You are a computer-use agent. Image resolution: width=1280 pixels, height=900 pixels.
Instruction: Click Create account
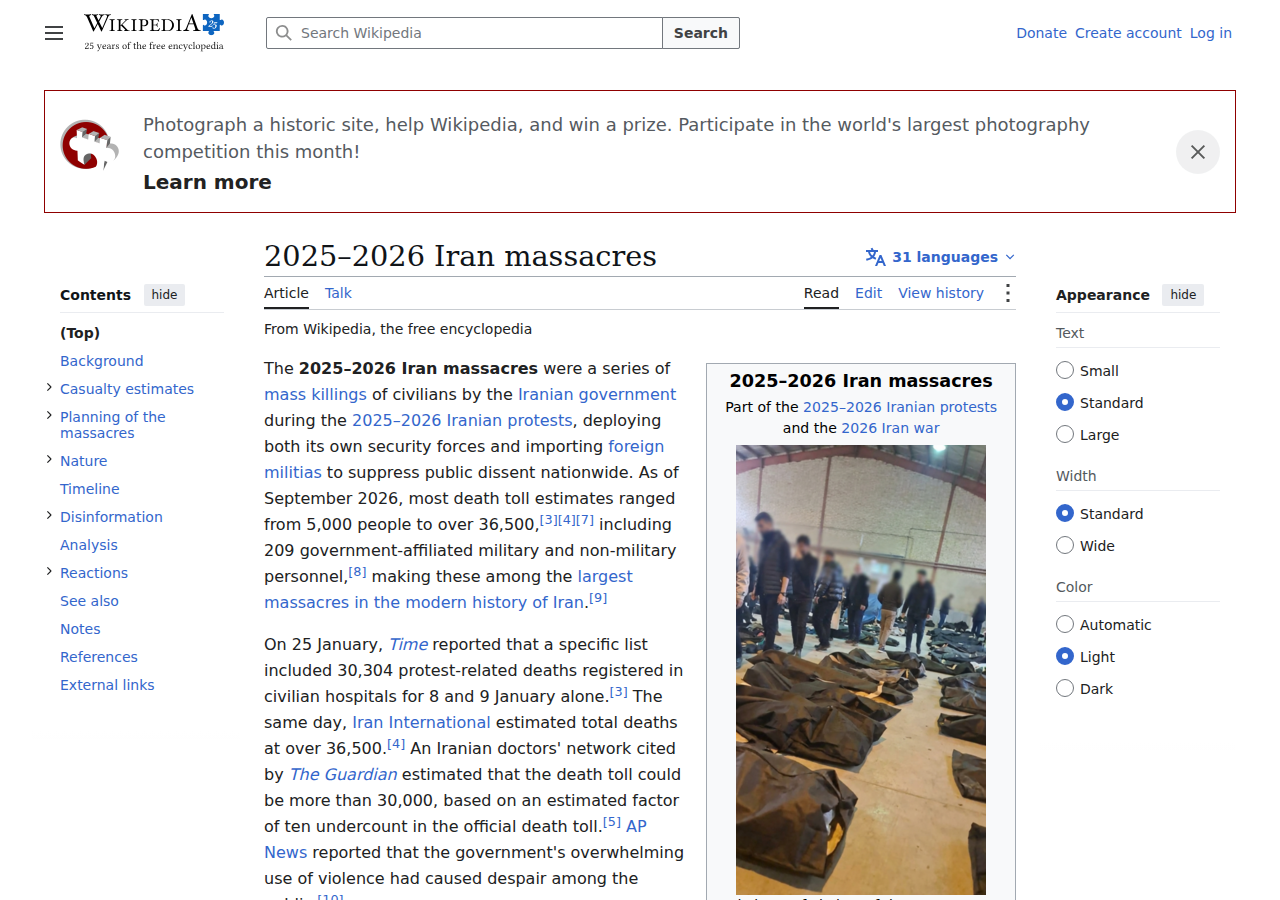click(1128, 33)
